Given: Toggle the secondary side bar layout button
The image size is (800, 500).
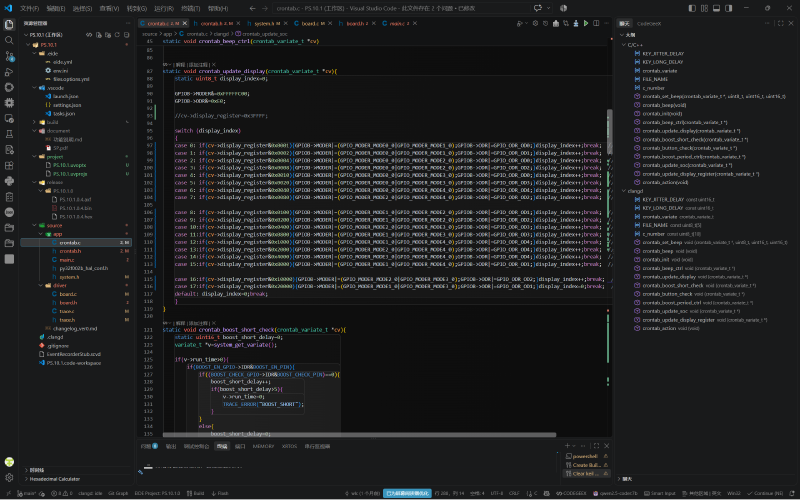Looking at the screenshot, I should point(729,8).
